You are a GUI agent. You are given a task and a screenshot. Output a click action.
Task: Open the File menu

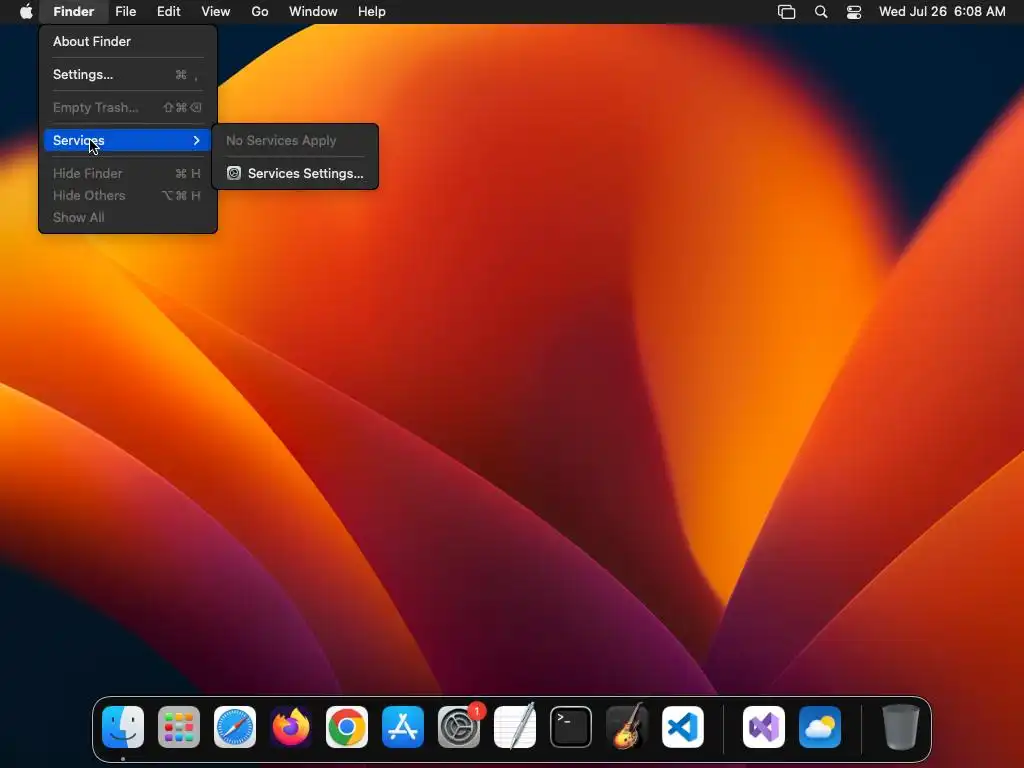[x=125, y=12]
